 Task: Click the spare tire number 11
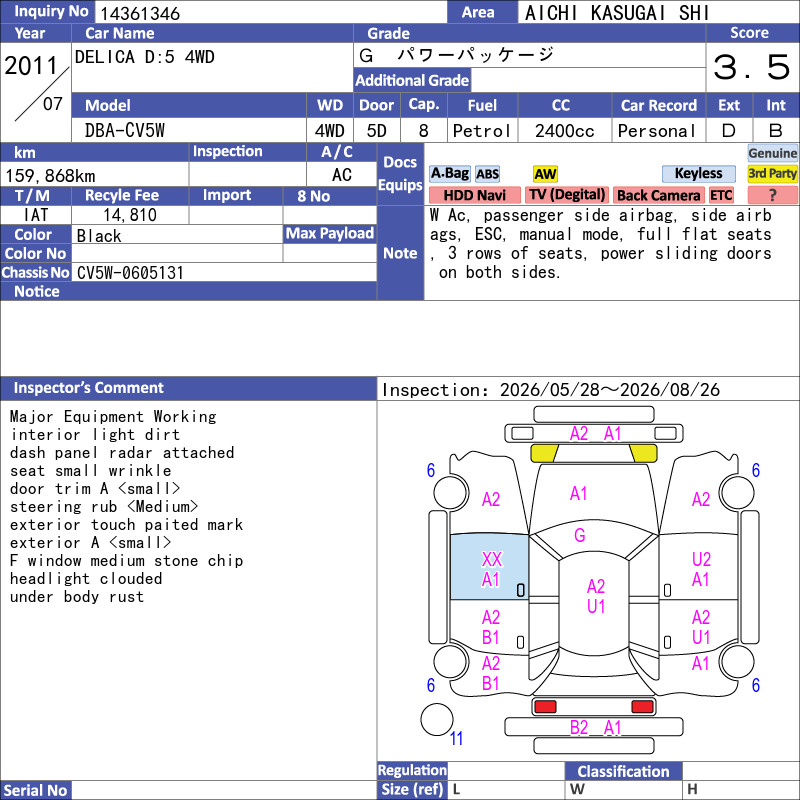[456, 738]
